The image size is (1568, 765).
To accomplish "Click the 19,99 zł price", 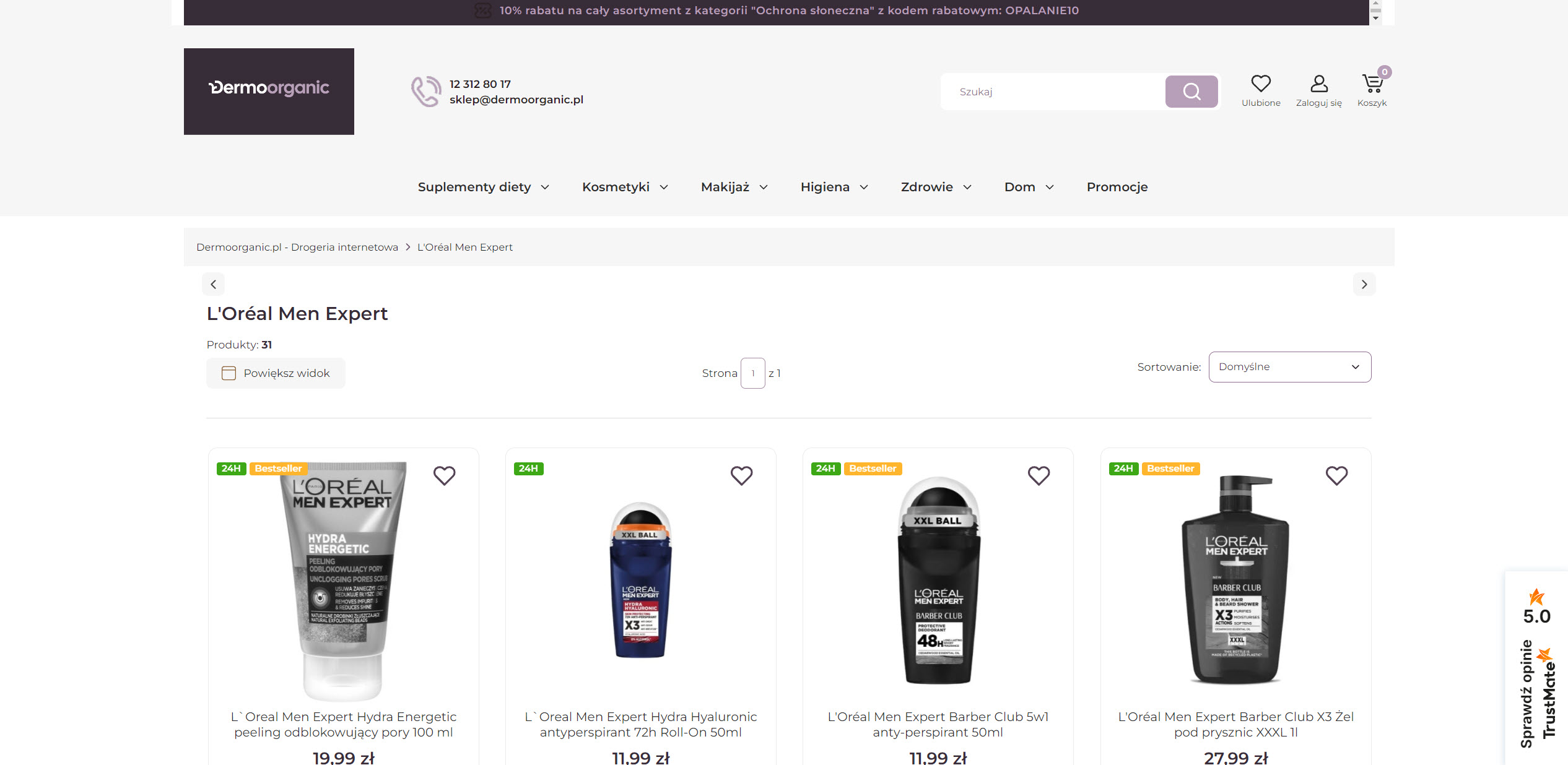I will pyautogui.click(x=344, y=758).
